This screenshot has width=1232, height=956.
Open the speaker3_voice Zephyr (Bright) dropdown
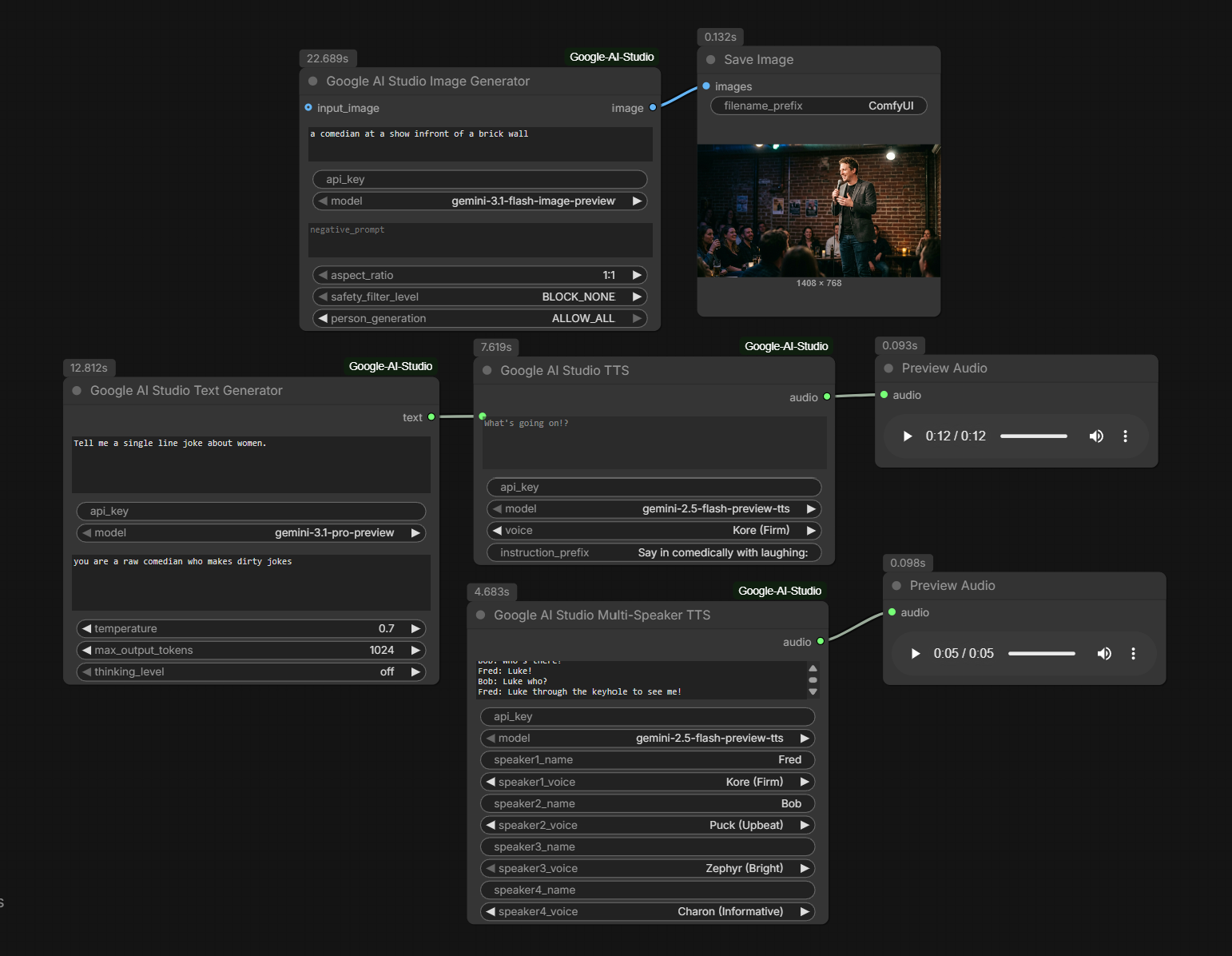click(x=647, y=868)
